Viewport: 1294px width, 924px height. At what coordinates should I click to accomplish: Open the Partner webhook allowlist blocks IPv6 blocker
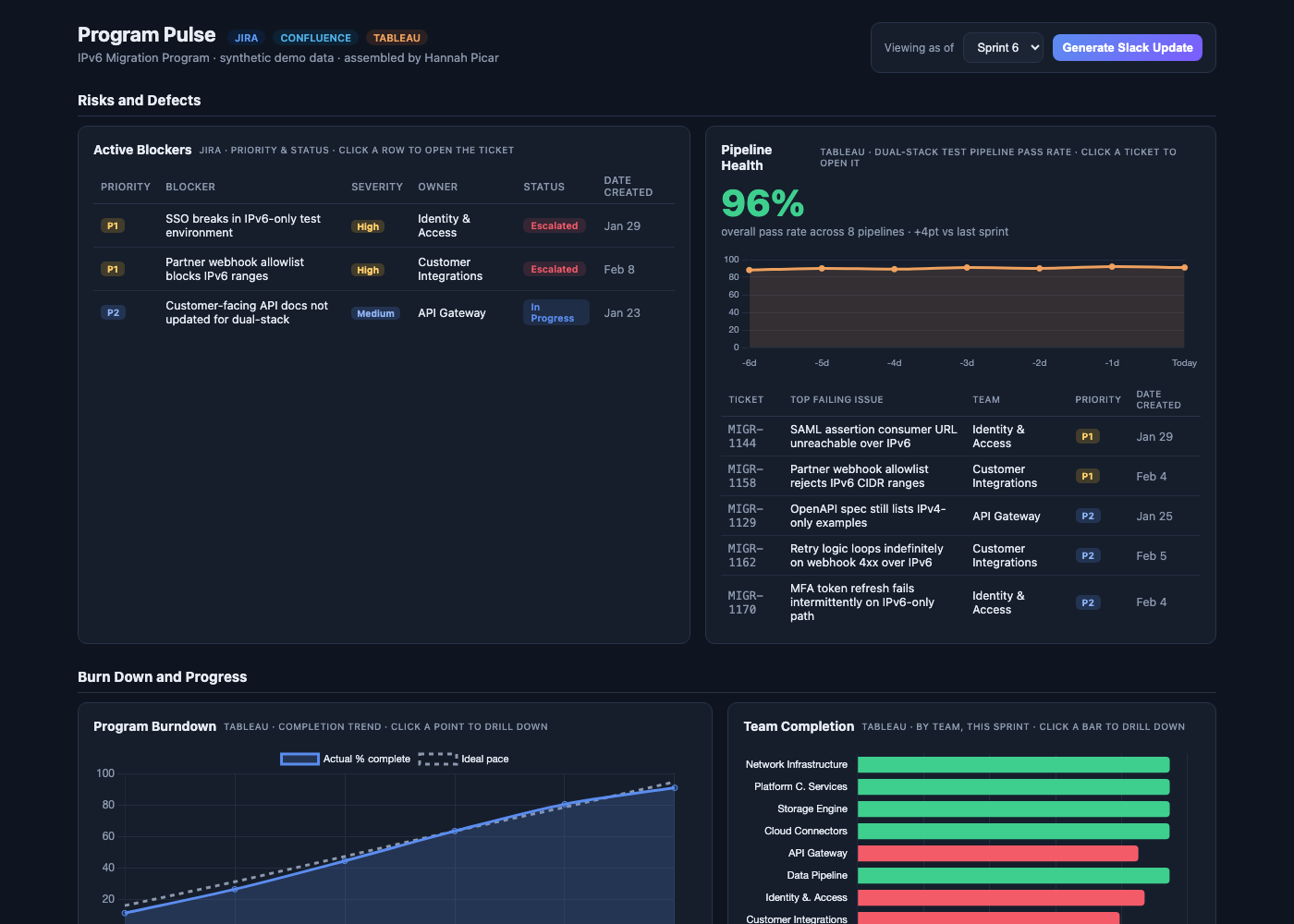(385, 269)
